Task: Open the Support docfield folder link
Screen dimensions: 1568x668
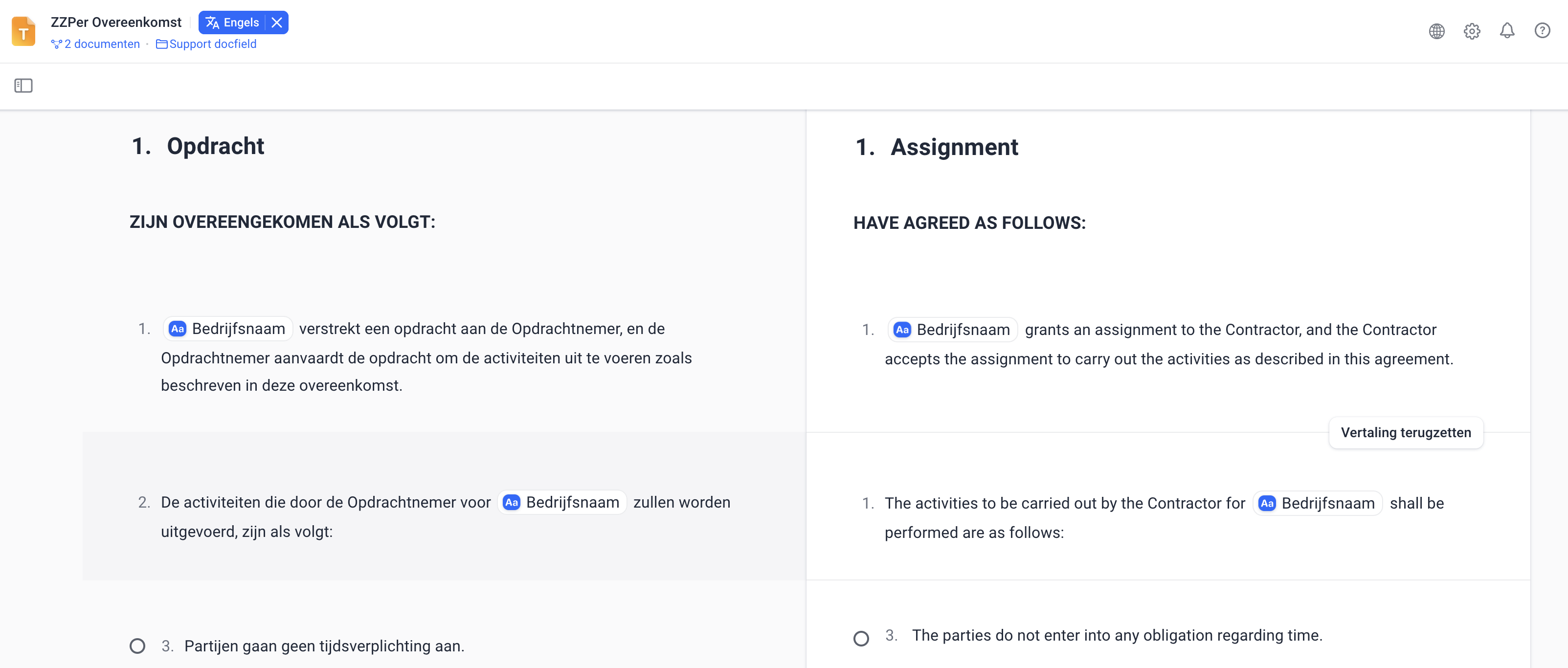Action: [206, 44]
